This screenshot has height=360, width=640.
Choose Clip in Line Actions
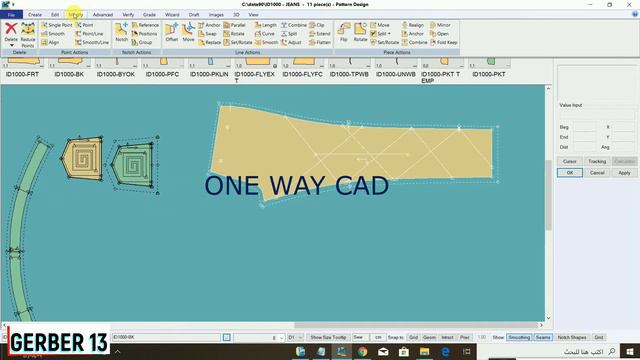317,25
